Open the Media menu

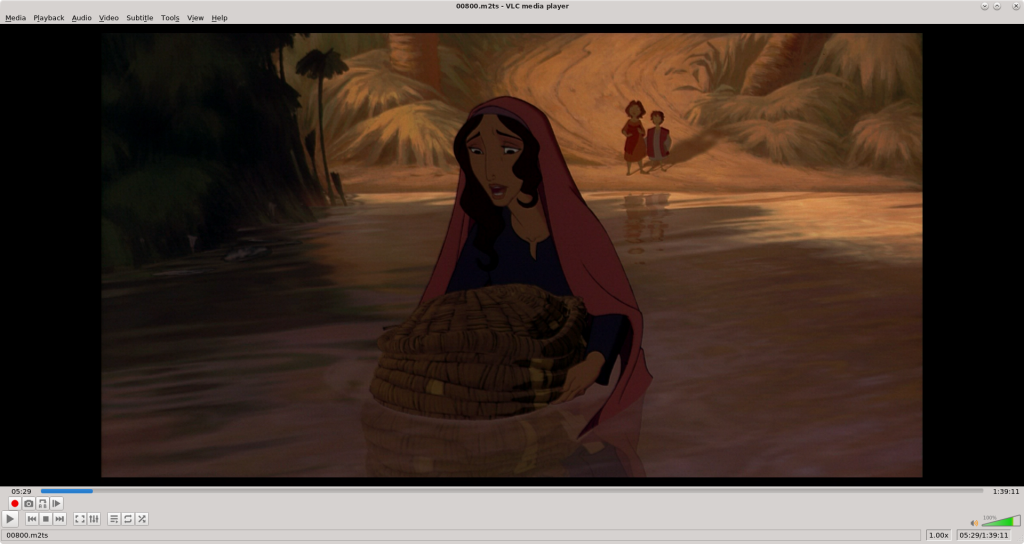(x=16, y=18)
